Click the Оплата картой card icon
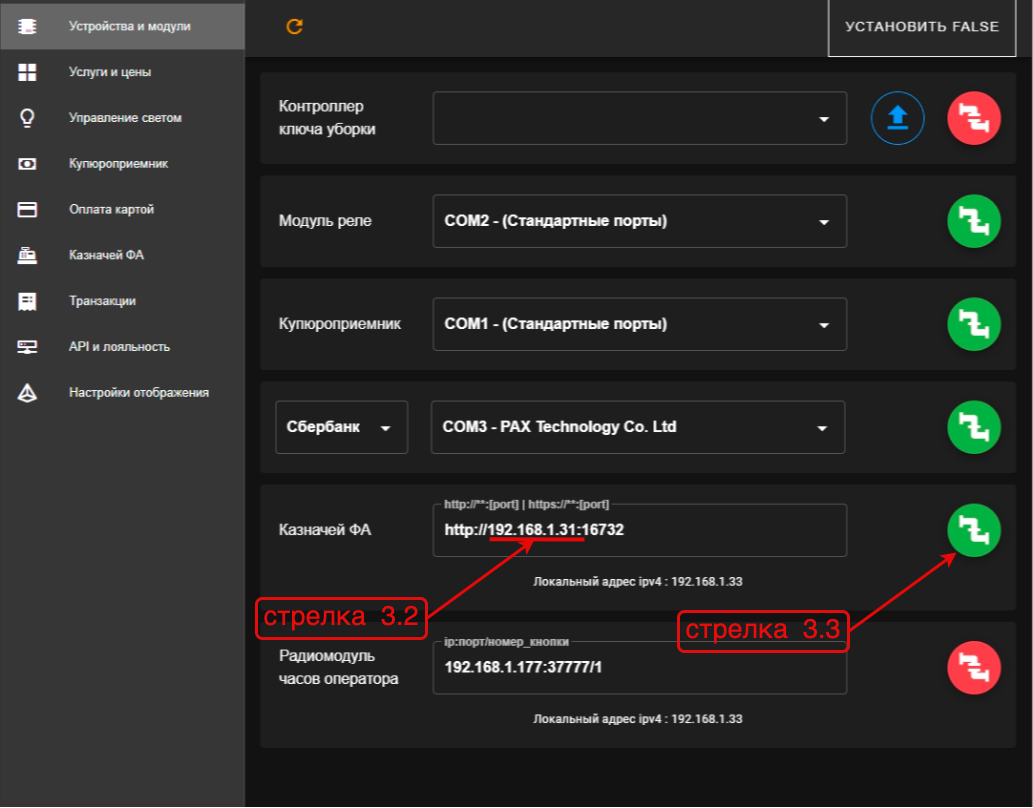The height and width of the screenshot is (808, 1033). click(x=27, y=210)
